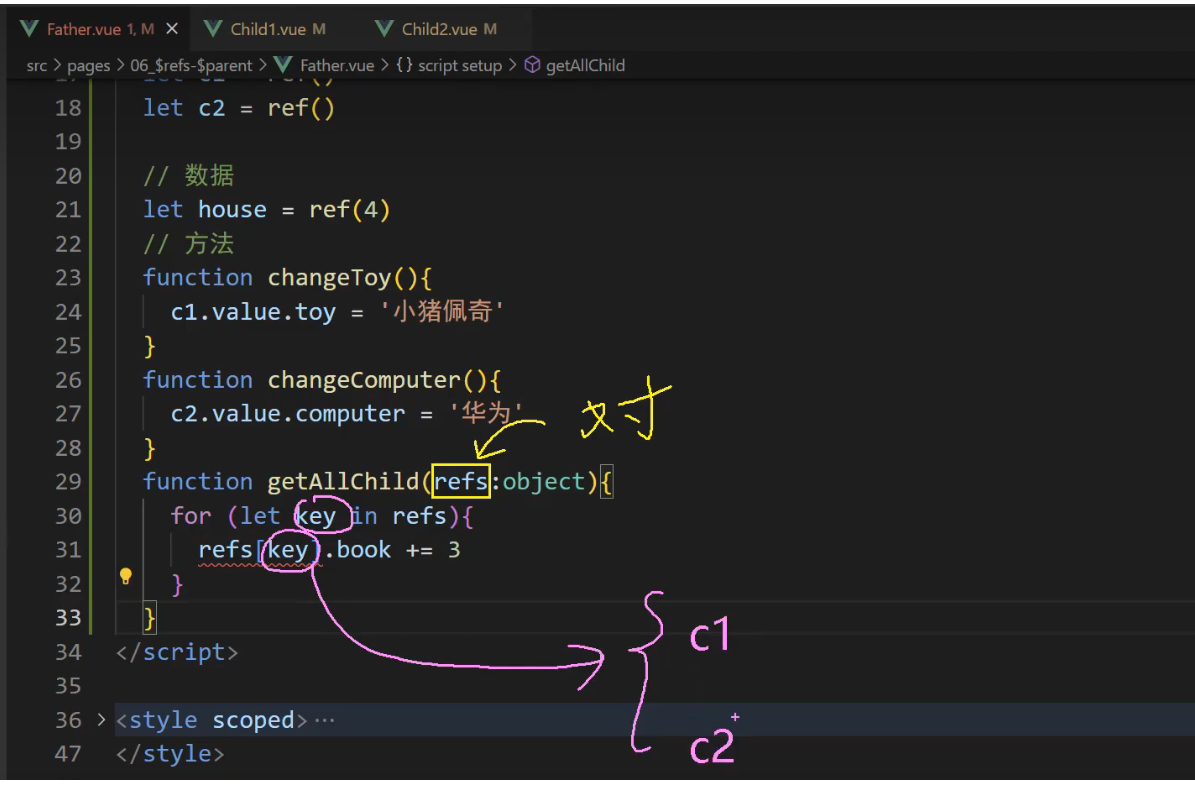The width and height of the screenshot is (1195, 785).
Task: Click the braces icon before script setup
Action: (x=404, y=66)
